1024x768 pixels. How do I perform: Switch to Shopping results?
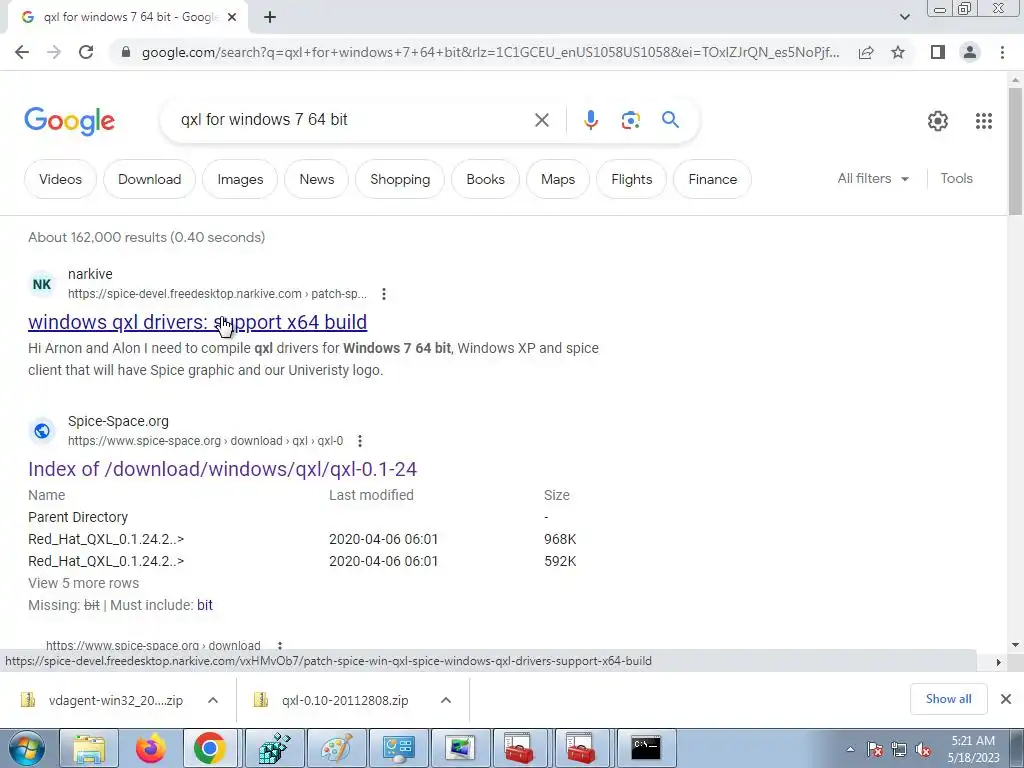(x=400, y=179)
